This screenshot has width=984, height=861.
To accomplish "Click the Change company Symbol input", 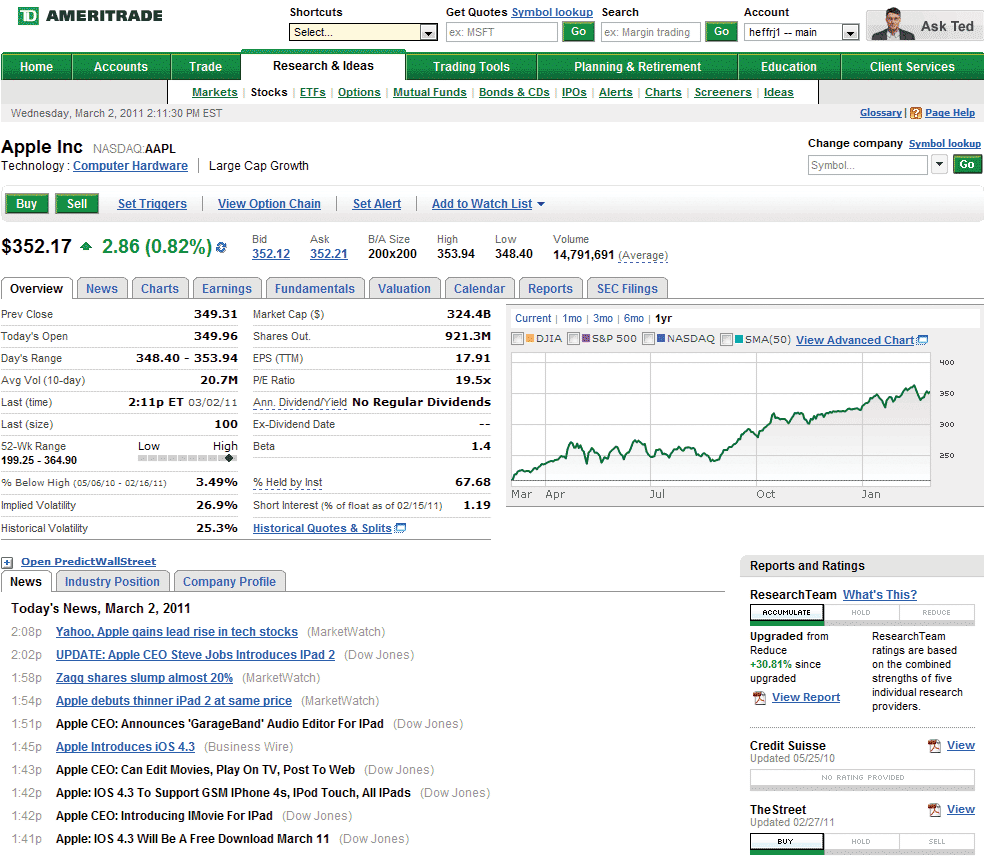I will click(x=867, y=165).
